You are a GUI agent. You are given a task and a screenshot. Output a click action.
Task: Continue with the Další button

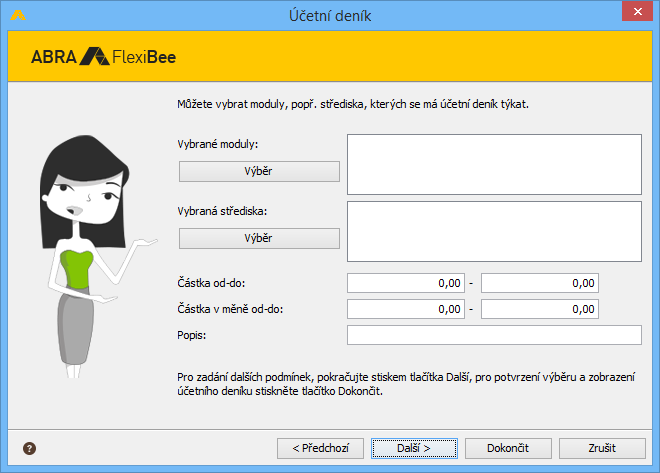tap(414, 448)
